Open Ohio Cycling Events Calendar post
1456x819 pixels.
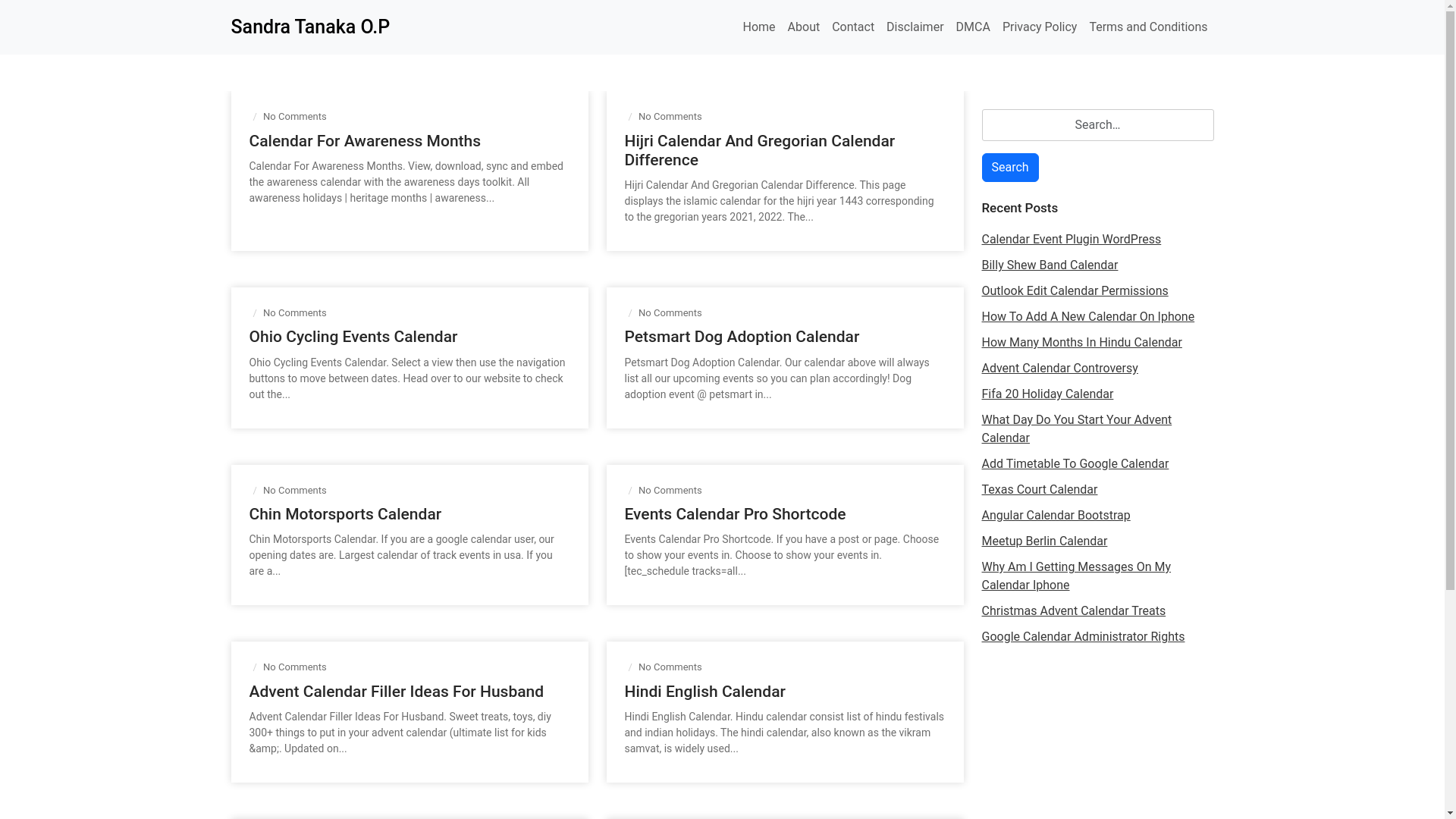pyautogui.click(x=353, y=337)
